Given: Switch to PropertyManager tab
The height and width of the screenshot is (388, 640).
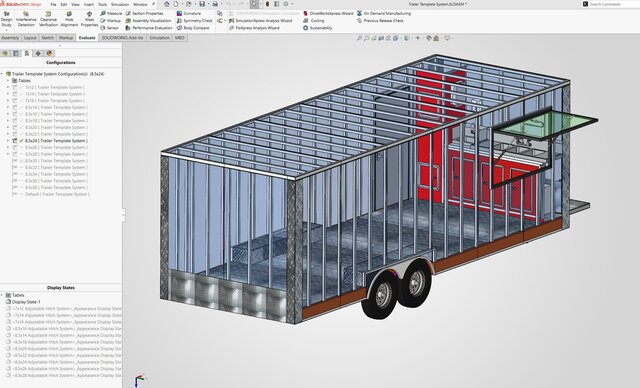Looking at the screenshot, I should click(x=16, y=53).
